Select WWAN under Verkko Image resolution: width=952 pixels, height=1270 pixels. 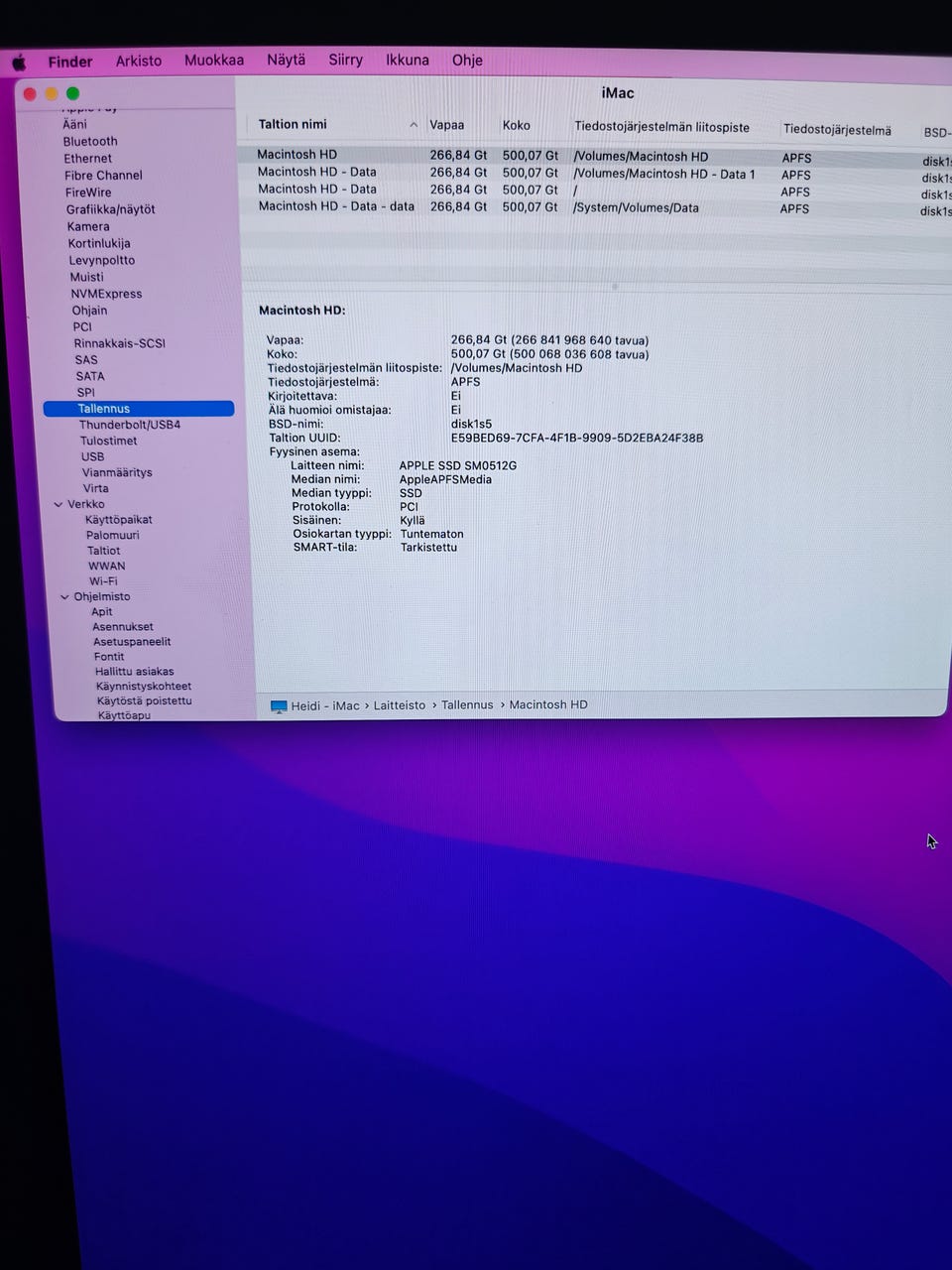pyautogui.click(x=107, y=567)
